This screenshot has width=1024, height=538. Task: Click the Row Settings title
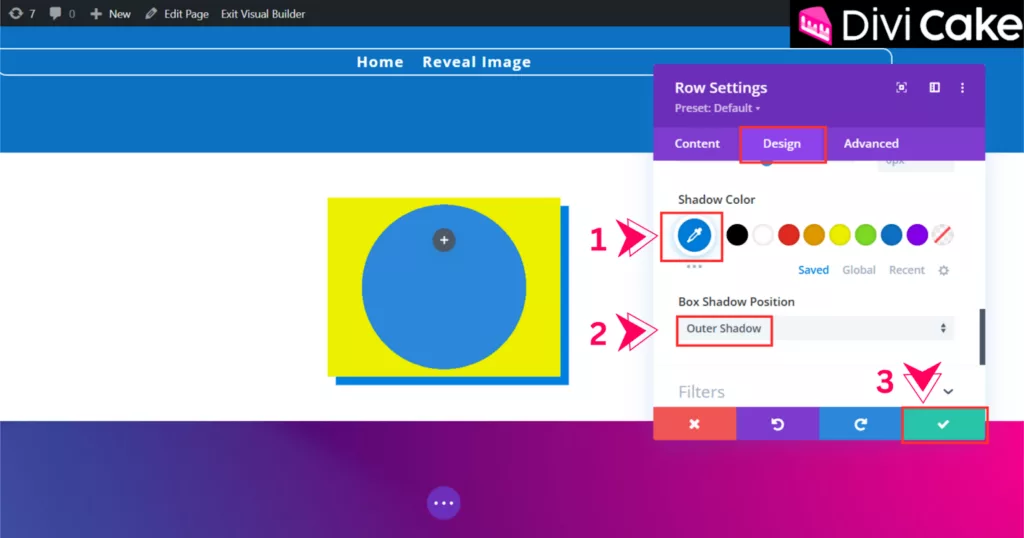coord(721,87)
